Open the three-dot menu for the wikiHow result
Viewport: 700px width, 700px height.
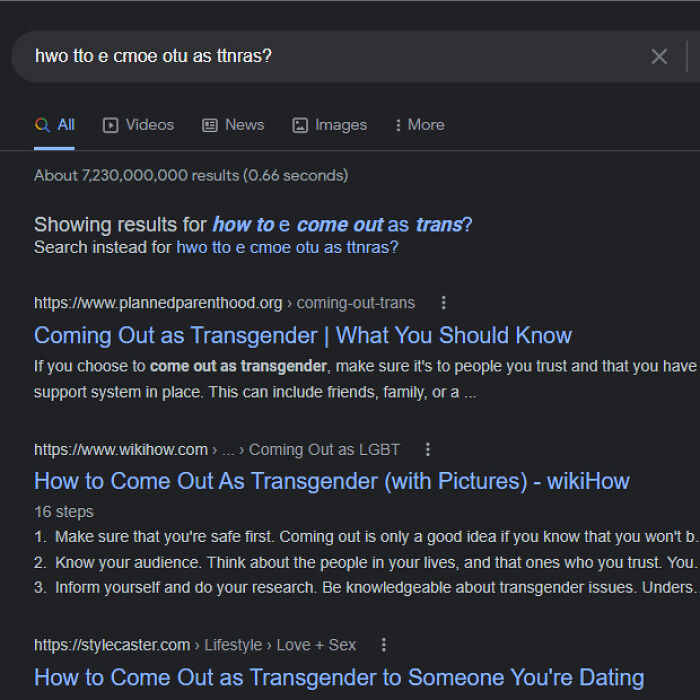(428, 449)
